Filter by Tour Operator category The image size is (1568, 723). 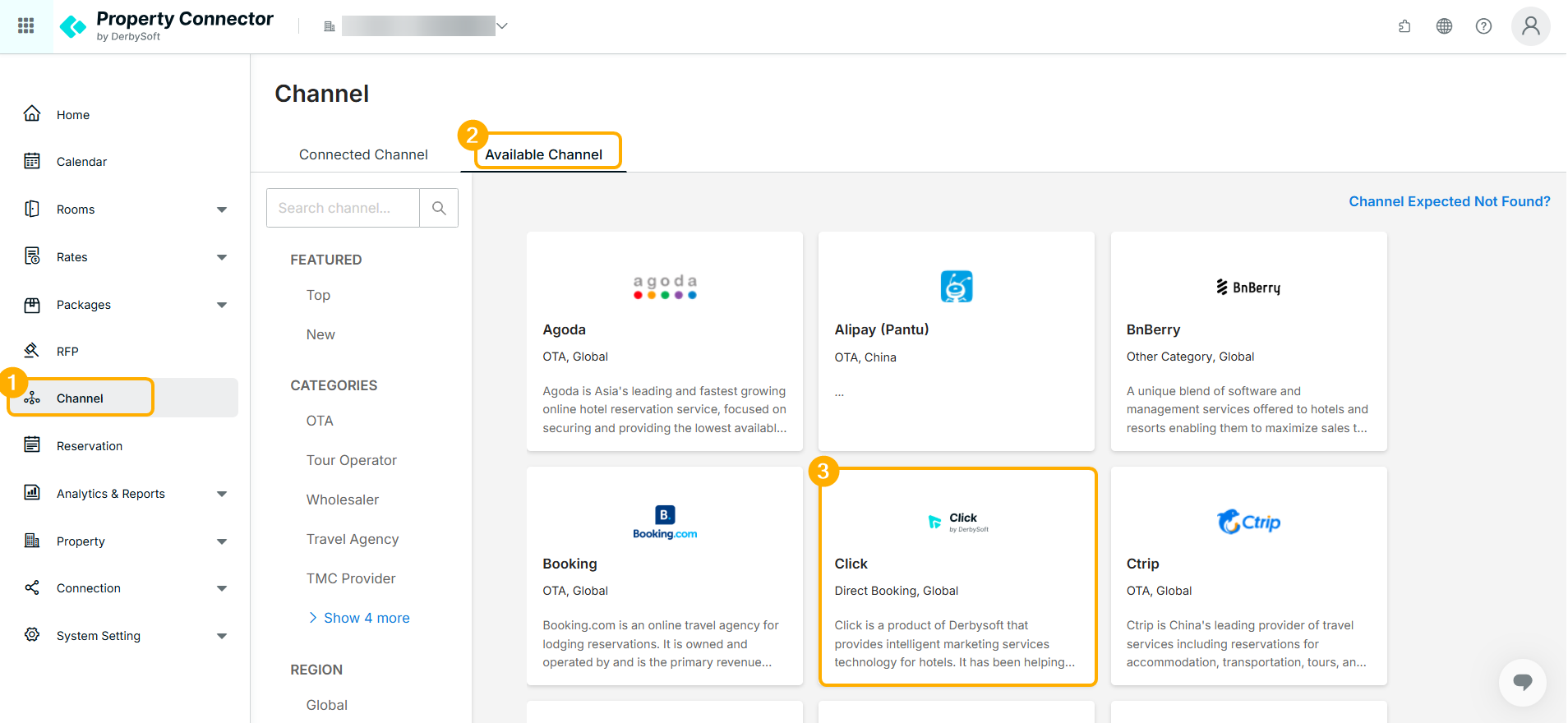[352, 460]
